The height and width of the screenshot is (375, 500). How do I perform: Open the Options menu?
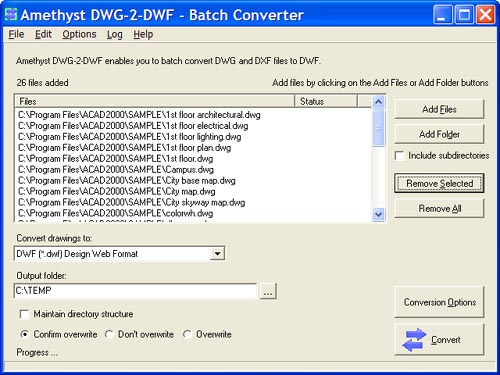pos(79,34)
